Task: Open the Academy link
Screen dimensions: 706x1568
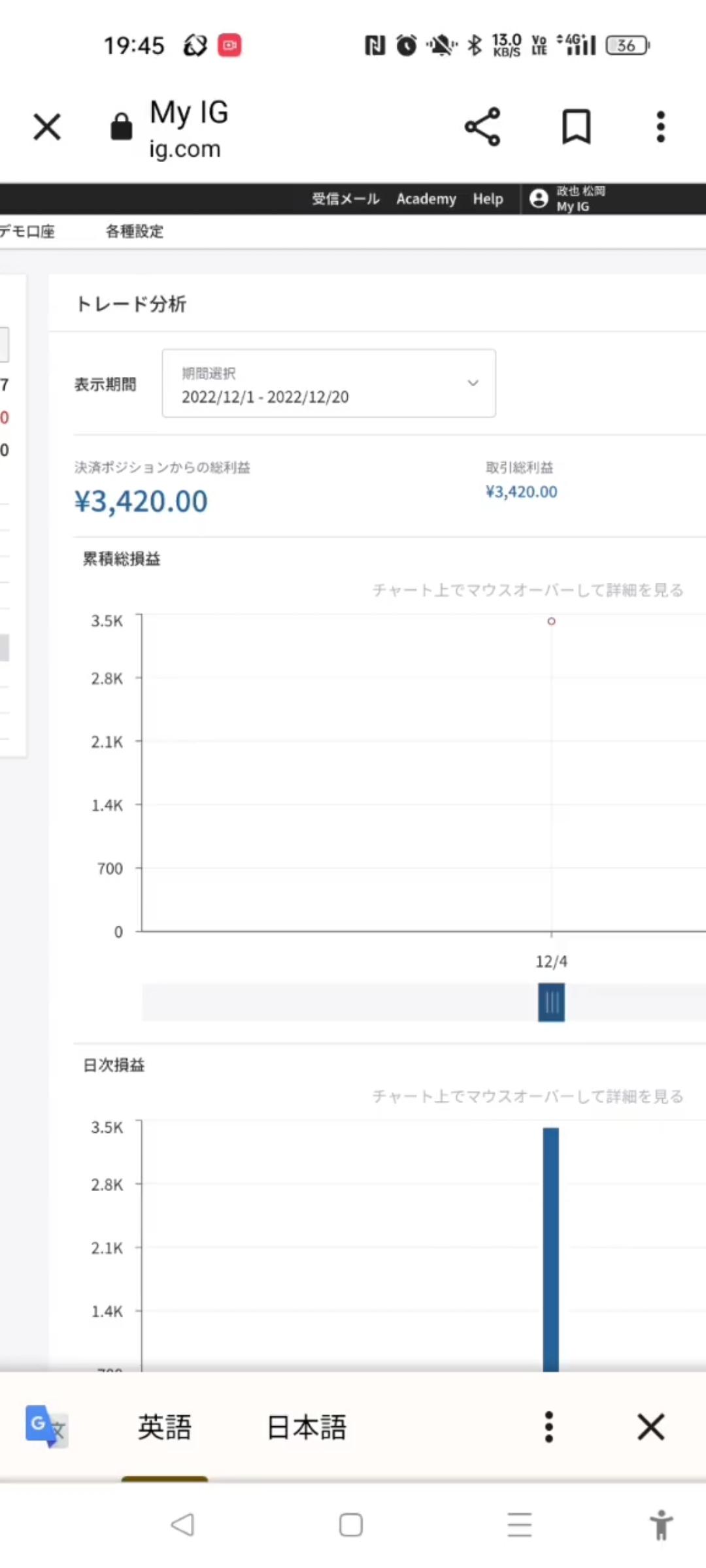Action: point(426,199)
